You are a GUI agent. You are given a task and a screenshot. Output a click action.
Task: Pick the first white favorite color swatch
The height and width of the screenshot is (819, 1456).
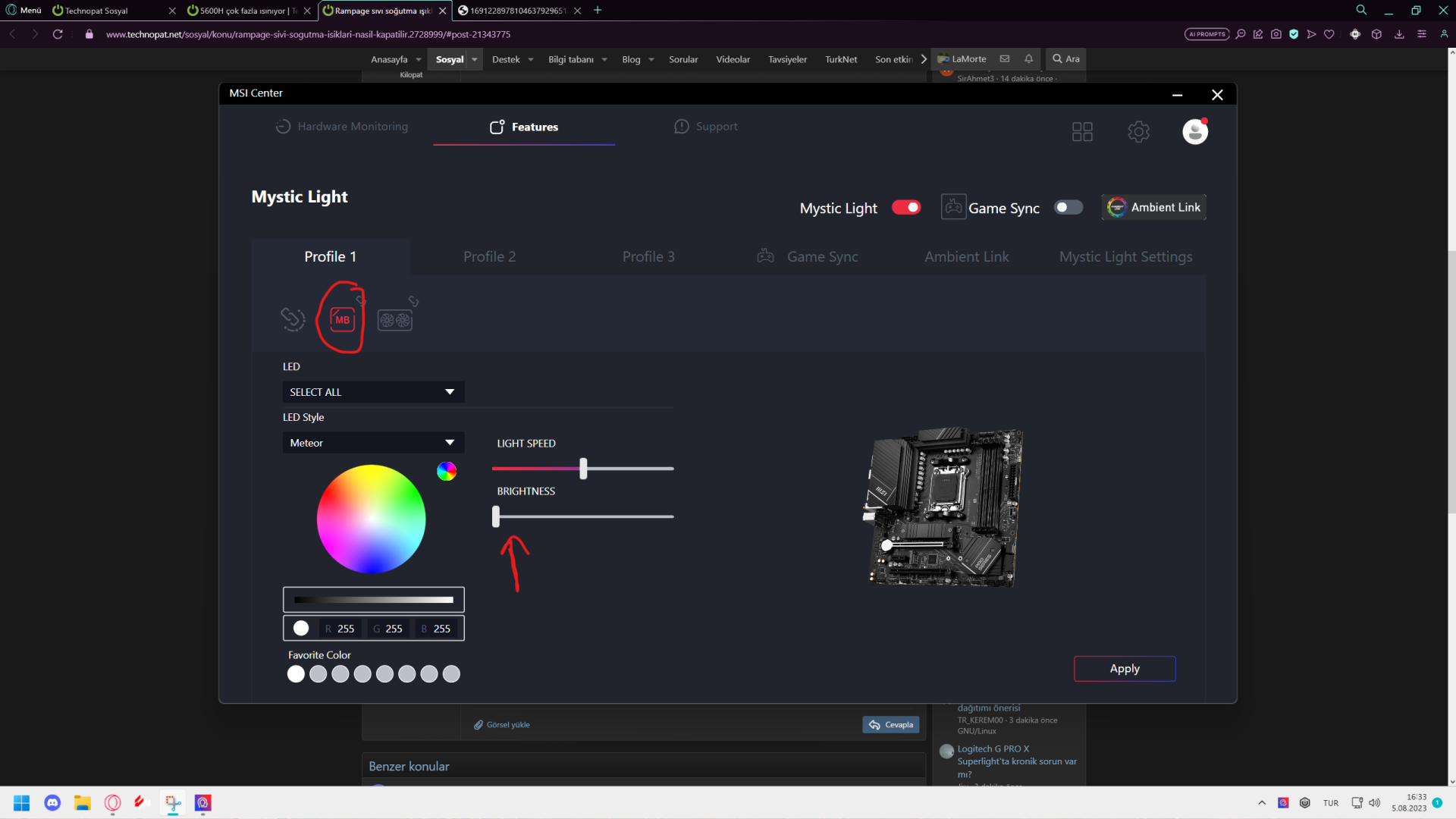pos(296,674)
